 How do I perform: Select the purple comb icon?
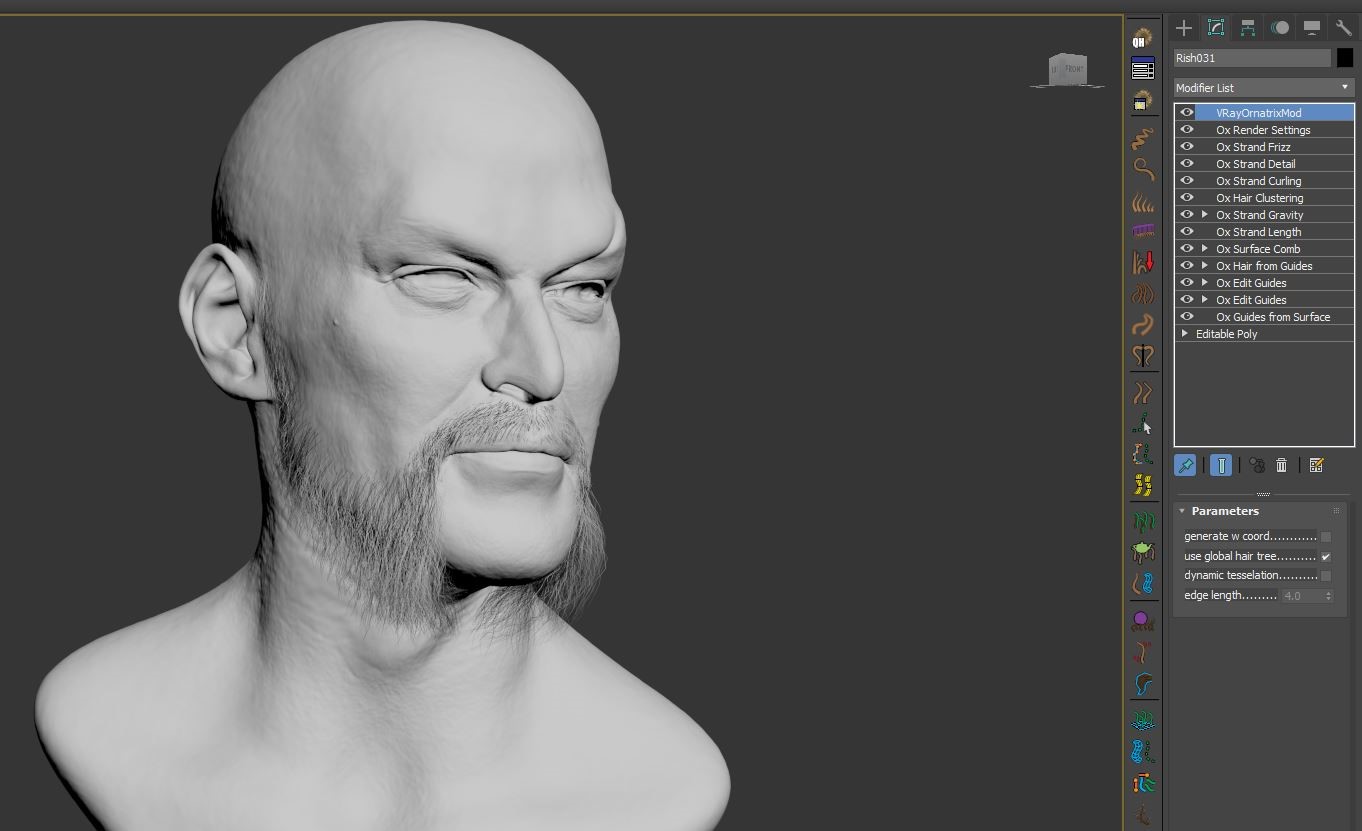[1142, 232]
